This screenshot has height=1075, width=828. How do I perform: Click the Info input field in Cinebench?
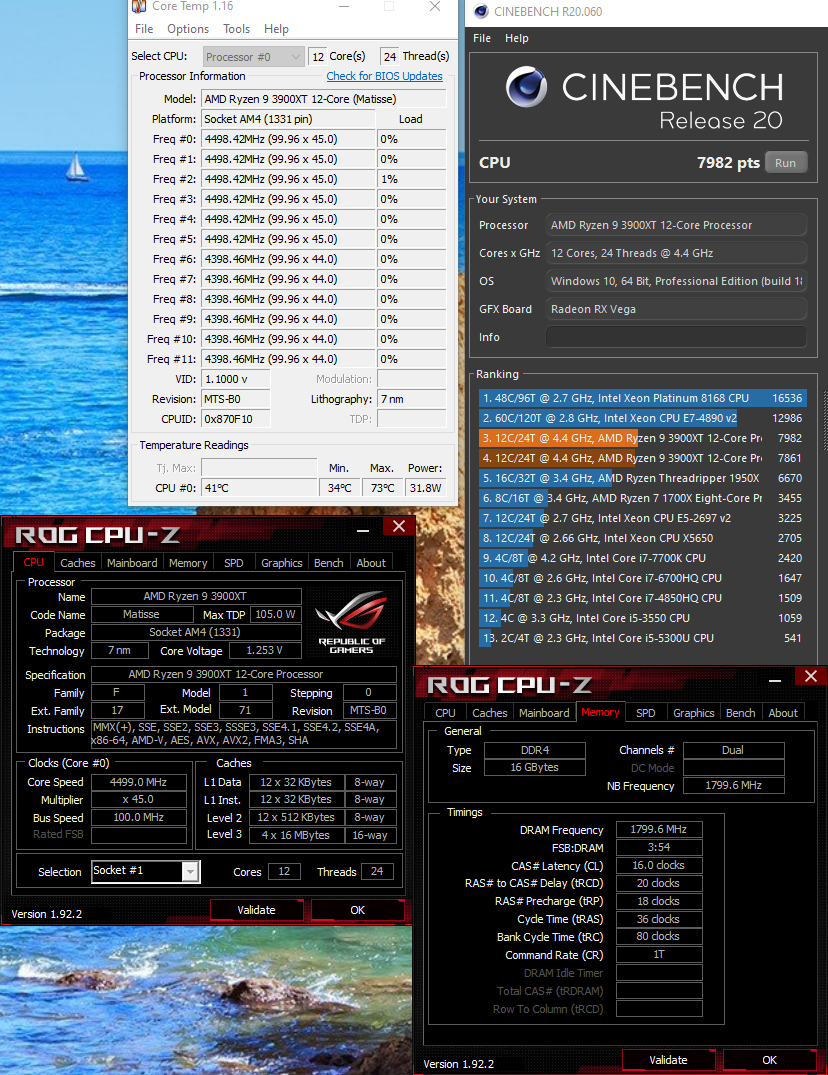[676, 337]
